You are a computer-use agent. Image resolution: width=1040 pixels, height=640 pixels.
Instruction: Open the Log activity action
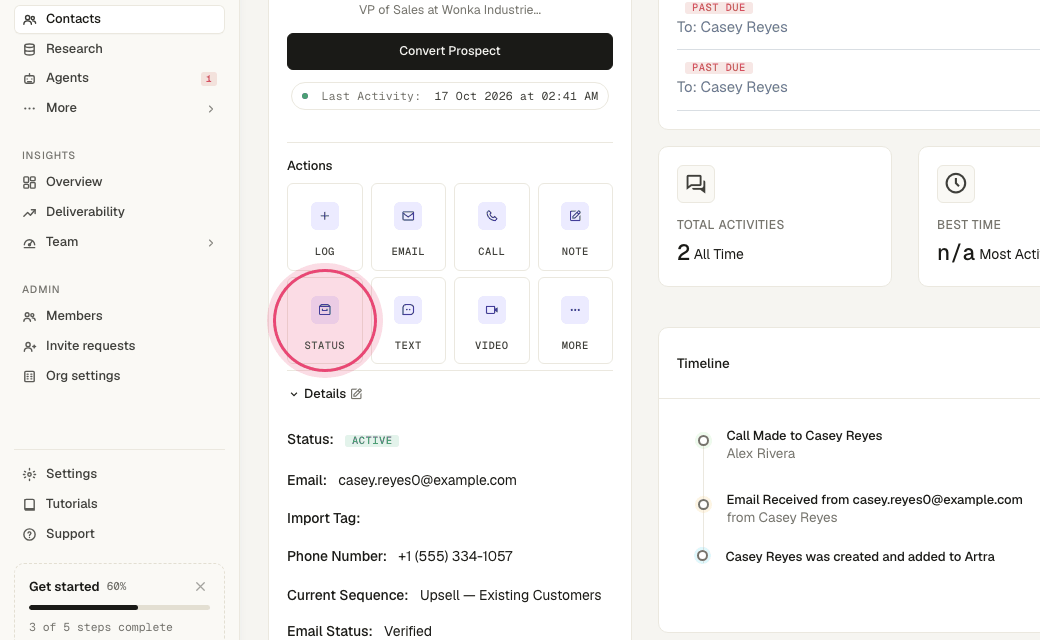[324, 227]
